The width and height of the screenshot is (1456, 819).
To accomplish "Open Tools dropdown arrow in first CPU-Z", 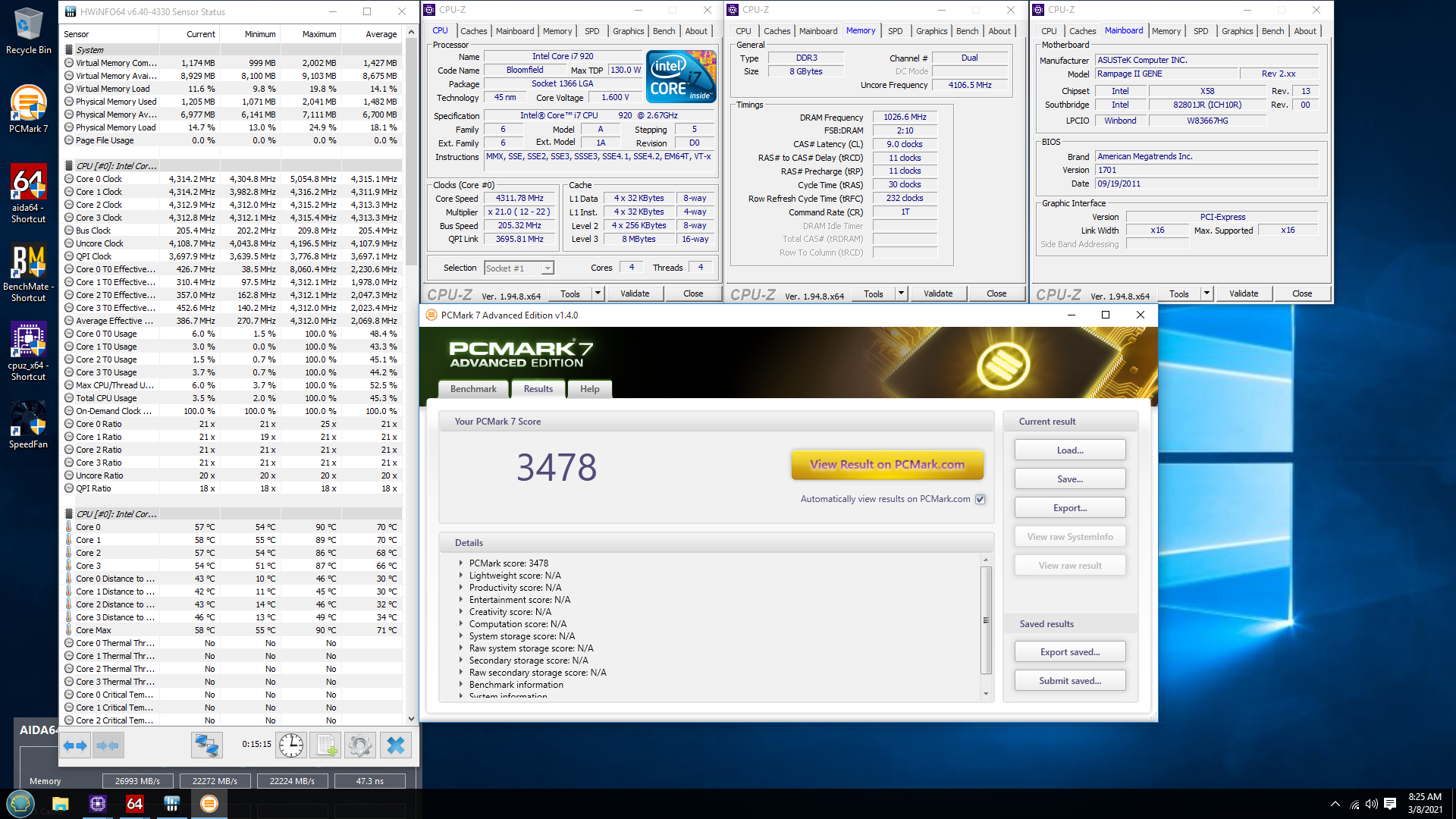I will click(598, 293).
